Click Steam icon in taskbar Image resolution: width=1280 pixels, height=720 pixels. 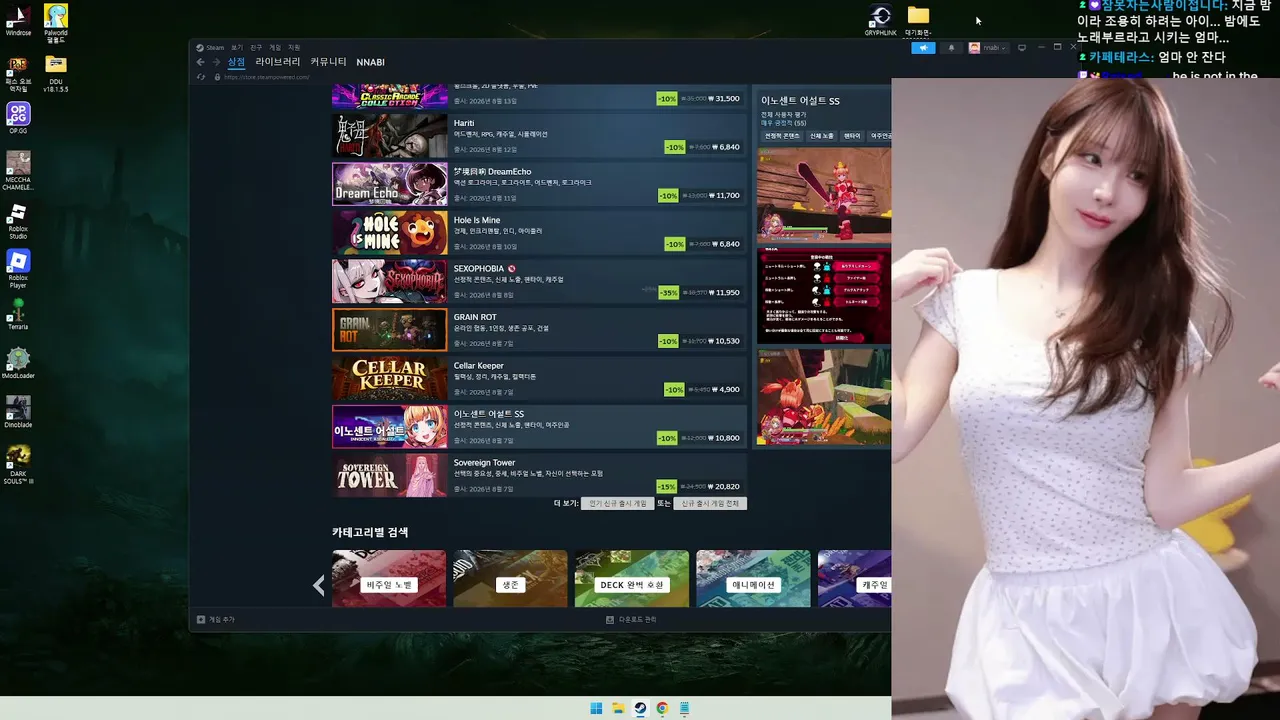coord(640,709)
